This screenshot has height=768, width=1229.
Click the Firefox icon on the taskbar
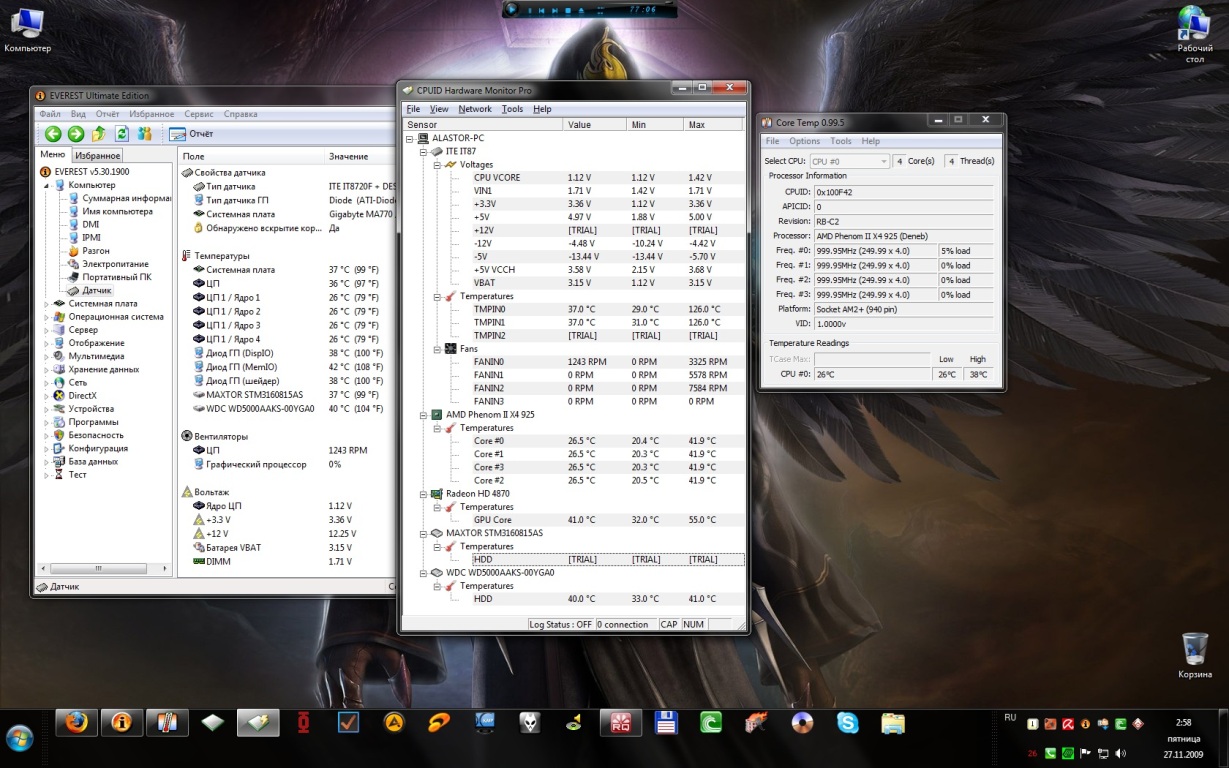(x=77, y=722)
